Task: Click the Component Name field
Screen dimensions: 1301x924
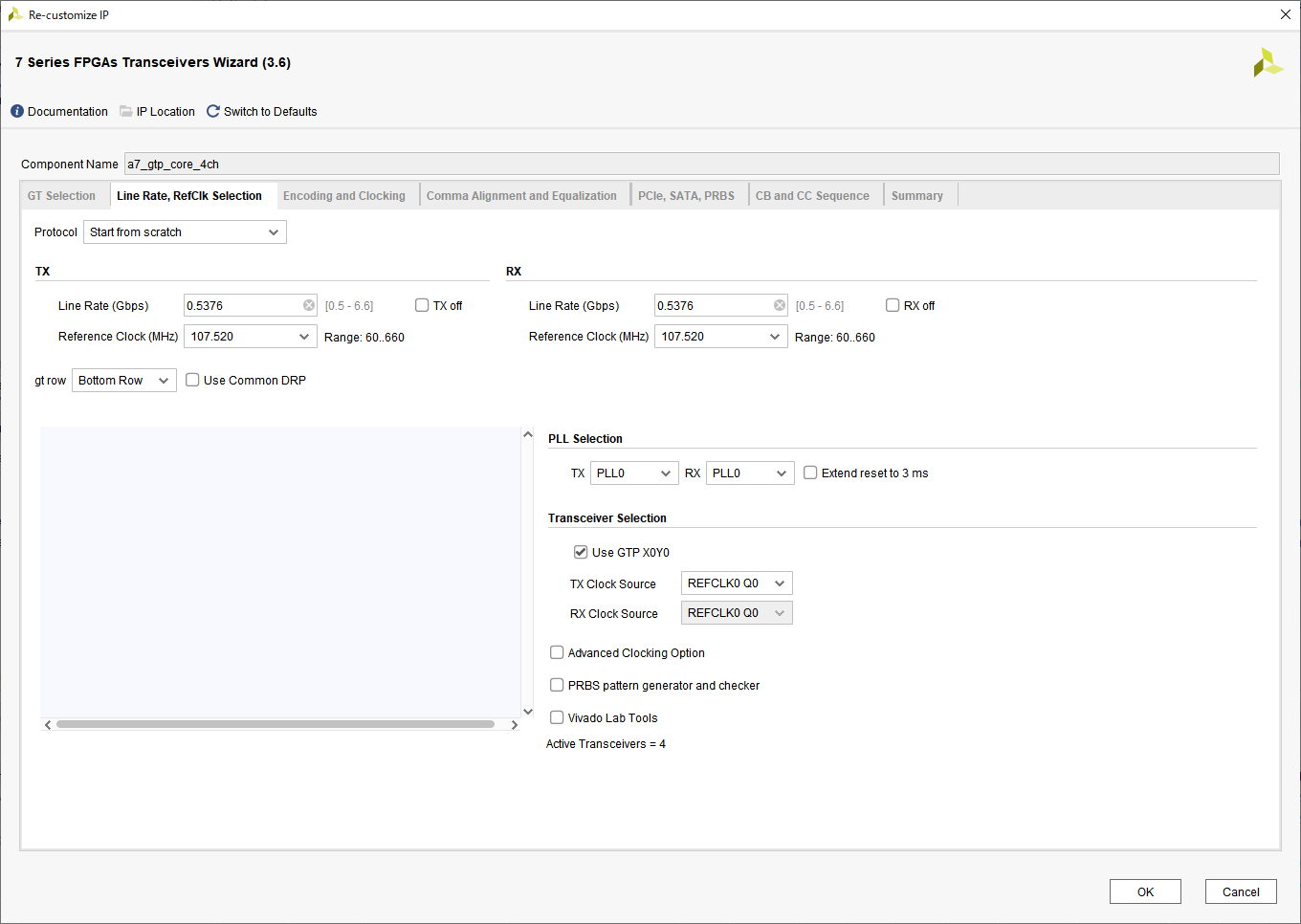Action: click(701, 165)
